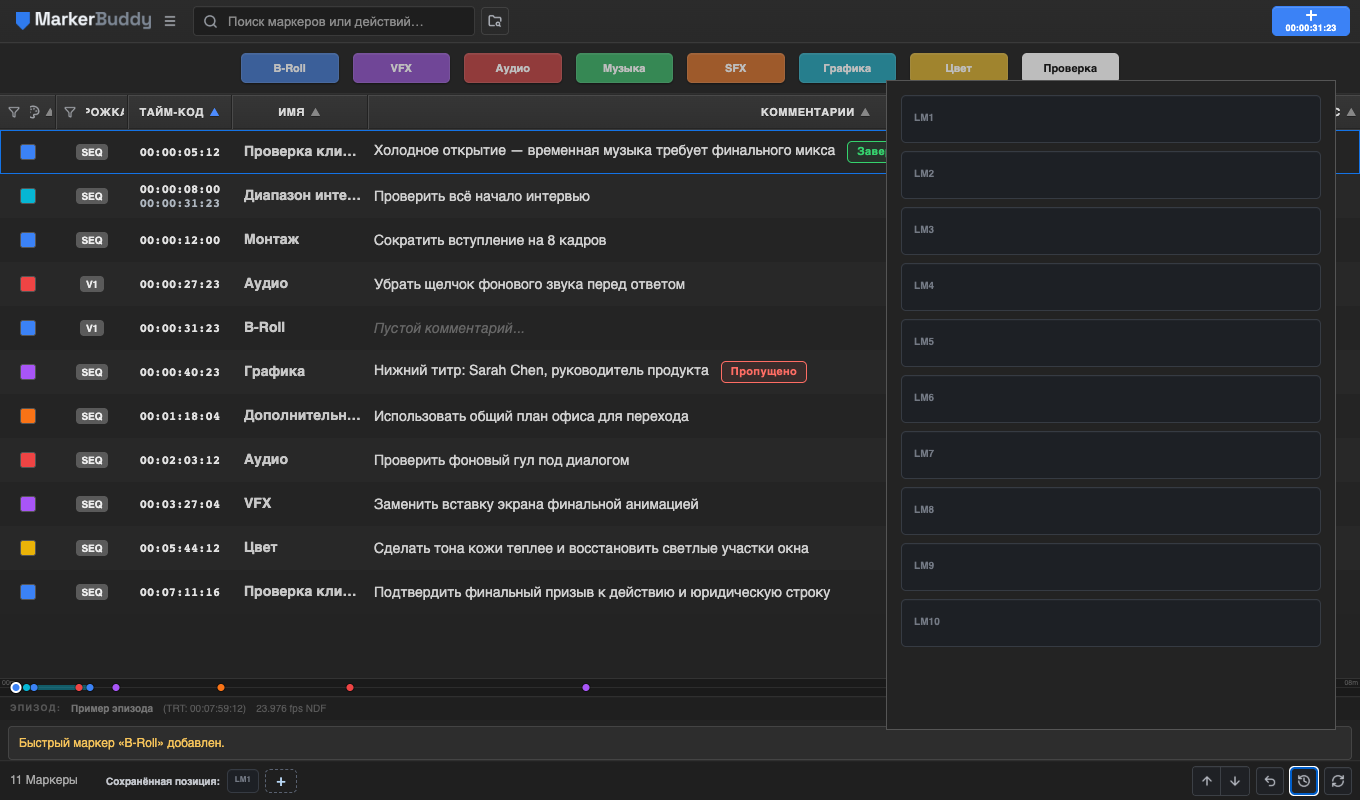Add a Музыка quick marker

click(624, 68)
